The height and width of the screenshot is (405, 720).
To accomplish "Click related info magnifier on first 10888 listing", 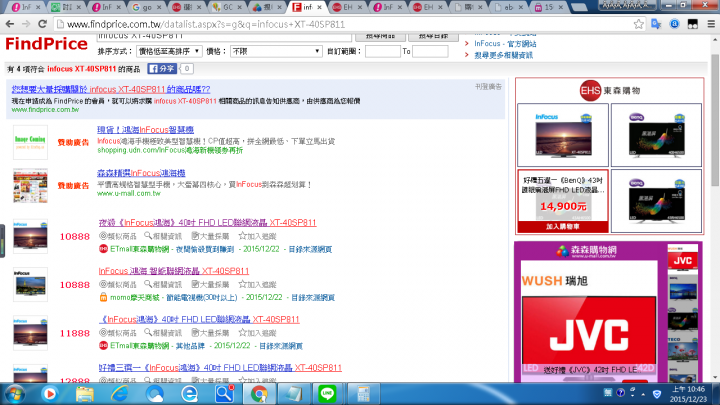I will tap(148, 236).
